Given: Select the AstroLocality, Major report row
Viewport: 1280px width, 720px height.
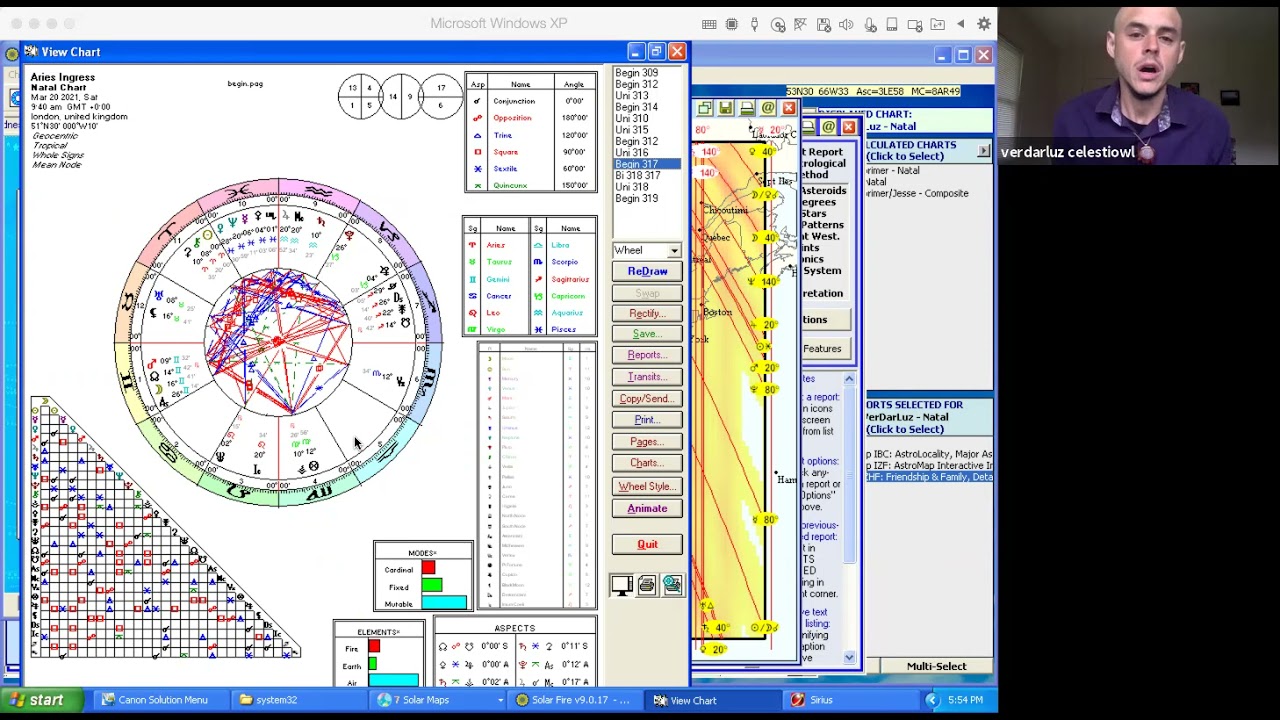Looking at the screenshot, I should [x=929, y=454].
